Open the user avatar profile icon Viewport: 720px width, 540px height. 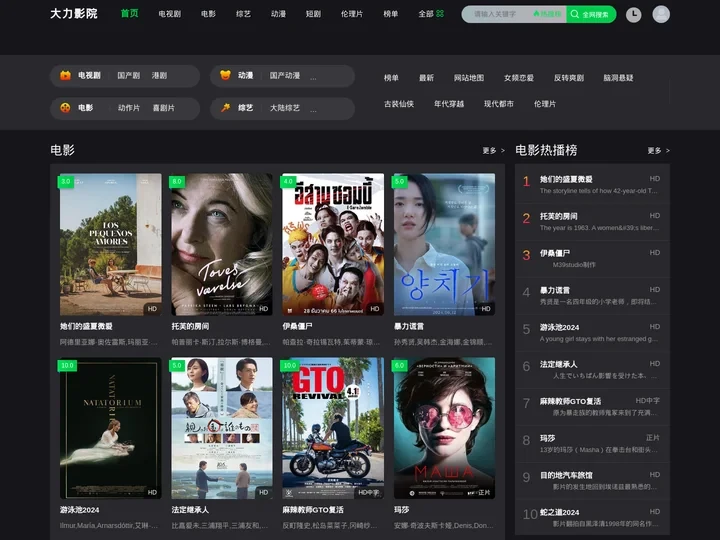[661, 14]
